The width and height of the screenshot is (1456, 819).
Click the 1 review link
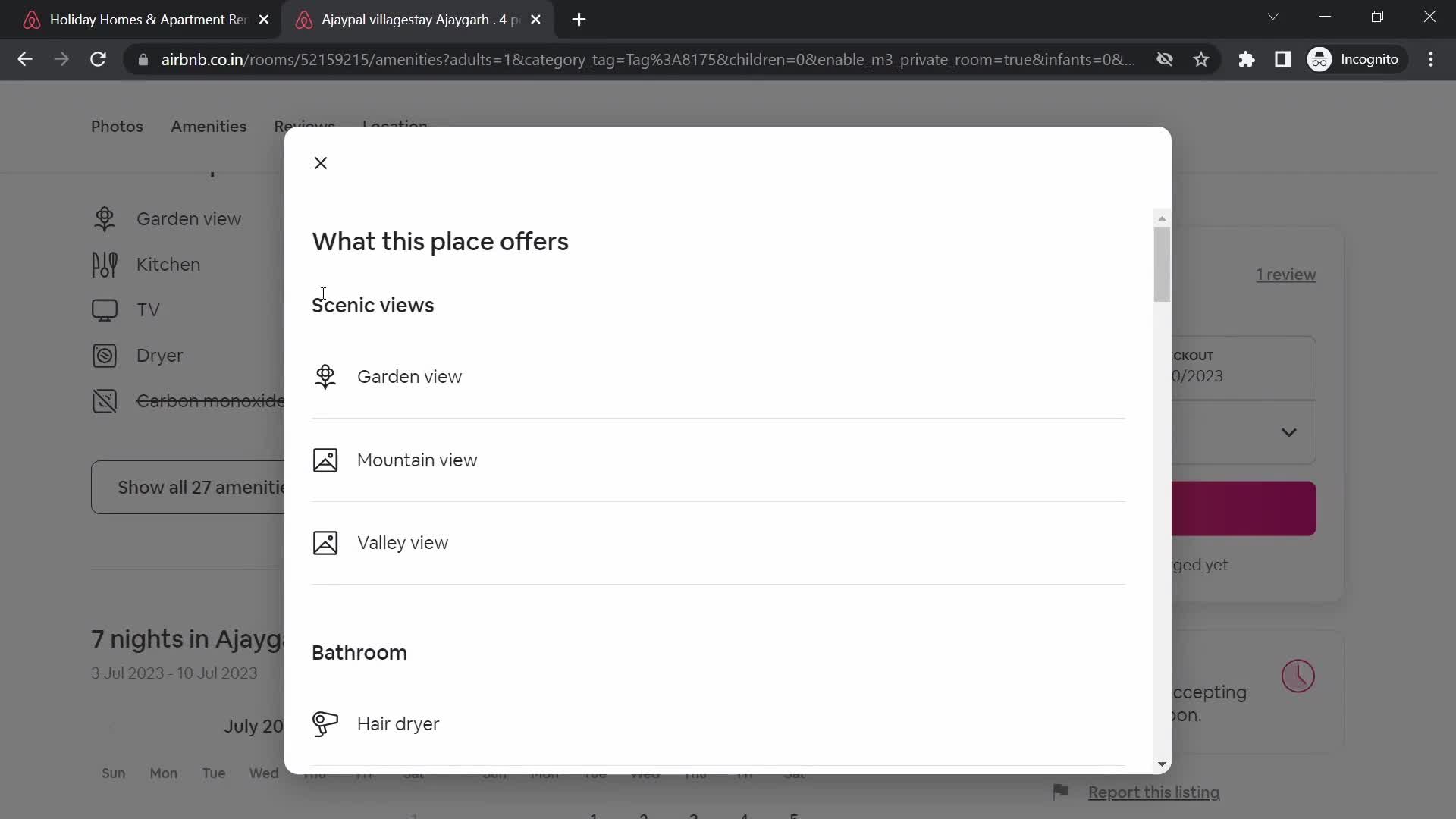pos(1287,274)
